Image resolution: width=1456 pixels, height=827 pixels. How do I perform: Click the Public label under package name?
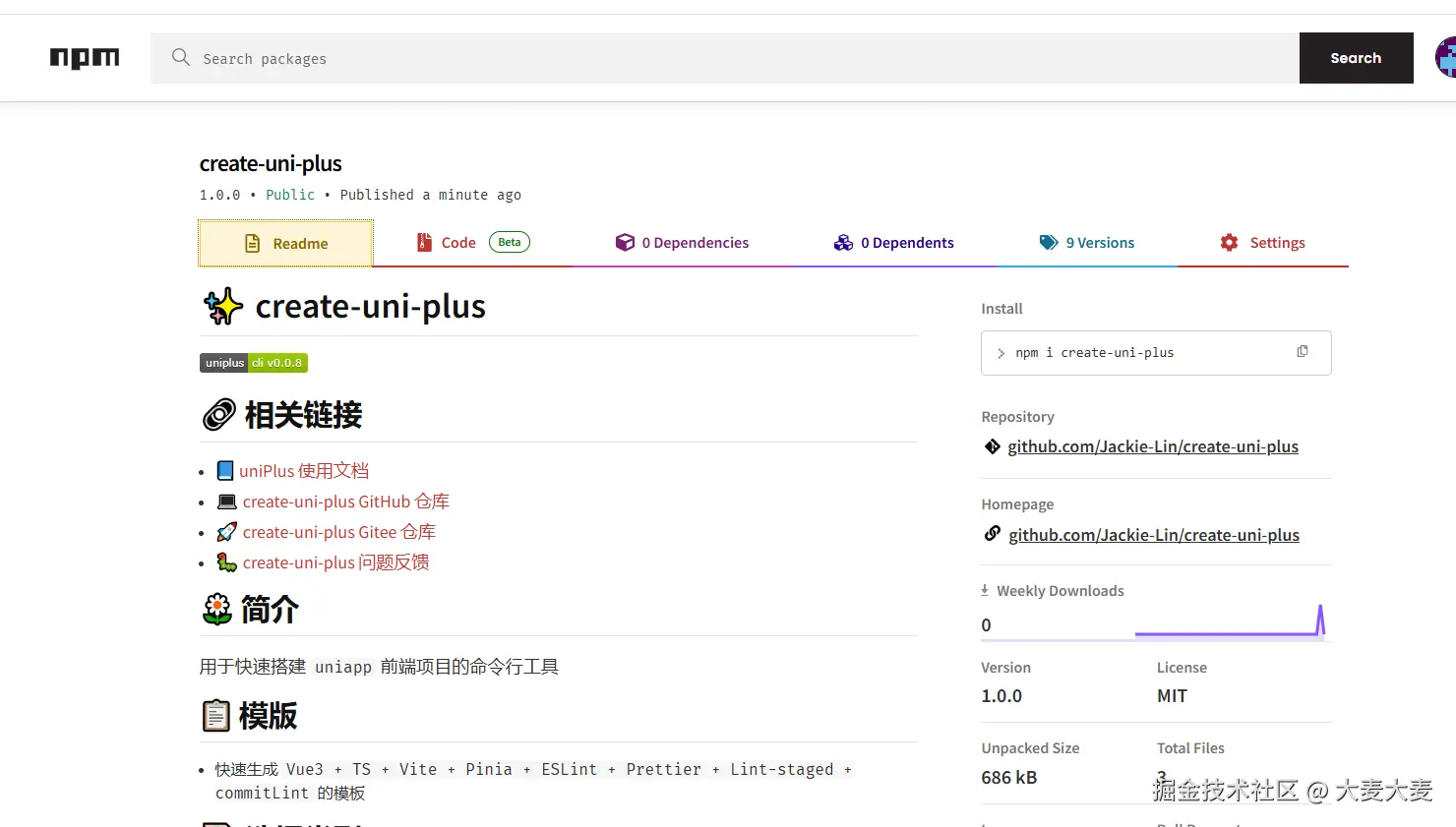point(290,195)
